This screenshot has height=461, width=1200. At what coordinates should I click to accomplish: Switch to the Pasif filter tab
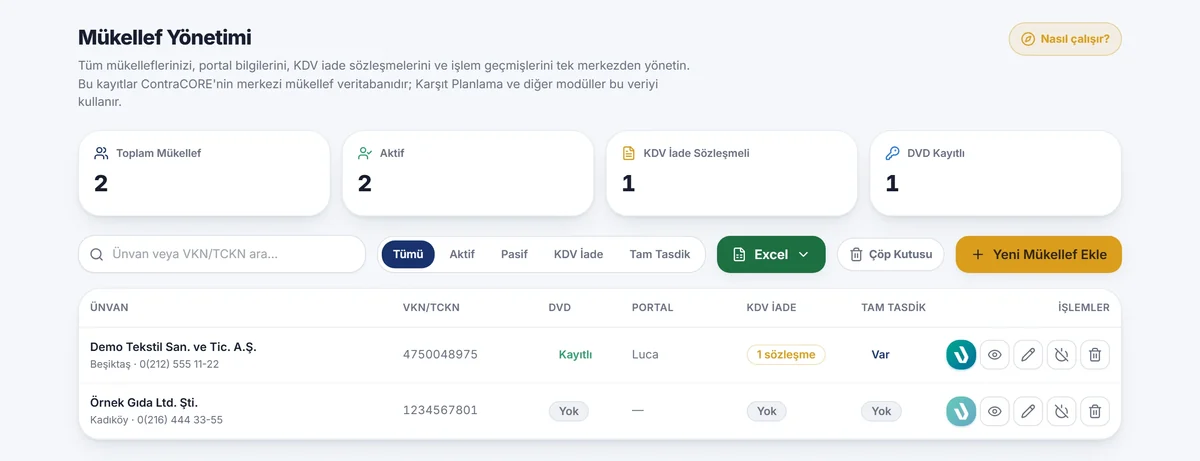(x=514, y=254)
